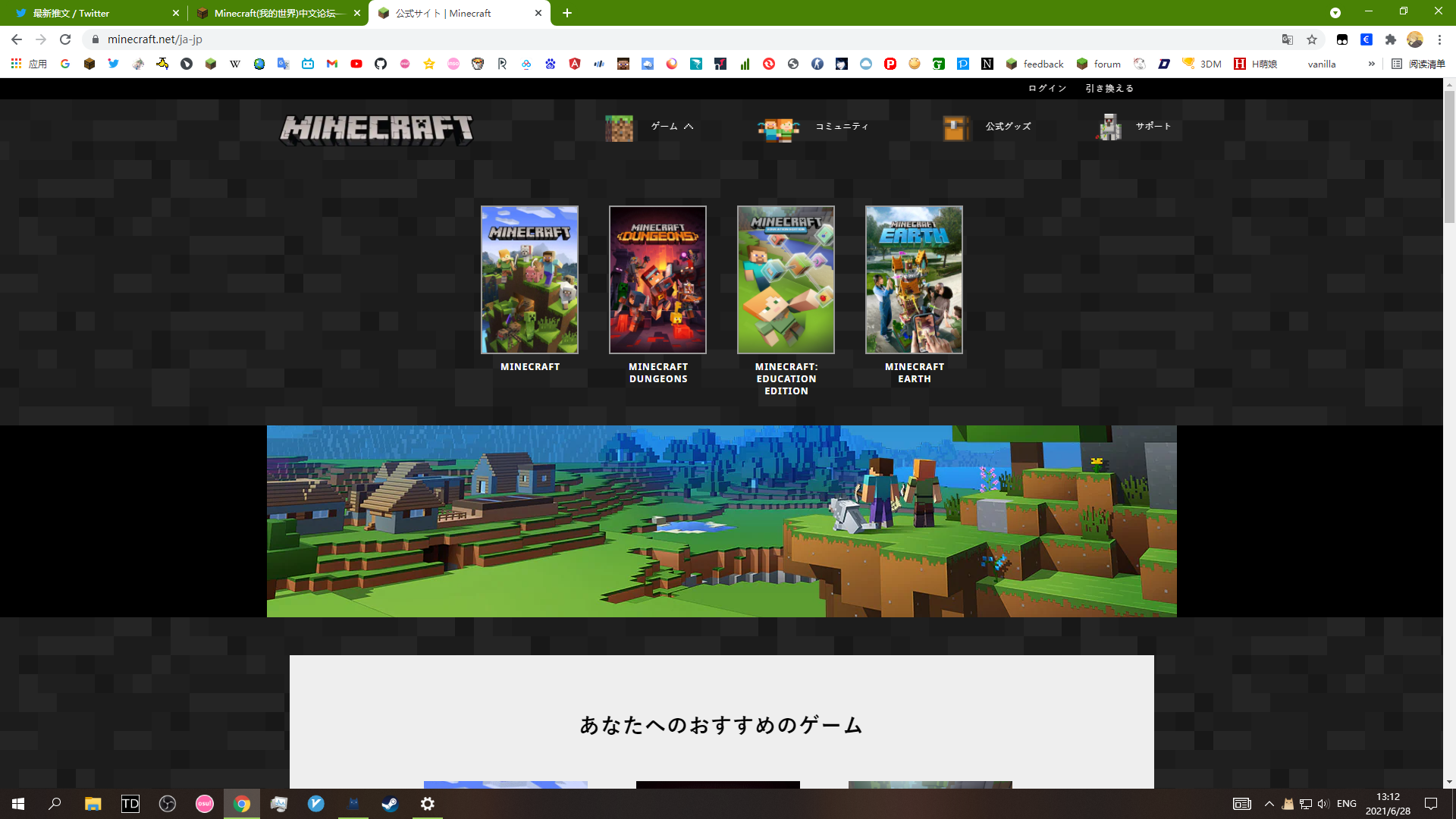
Task: Select the Minecraft Dungeons cover
Action: click(657, 280)
